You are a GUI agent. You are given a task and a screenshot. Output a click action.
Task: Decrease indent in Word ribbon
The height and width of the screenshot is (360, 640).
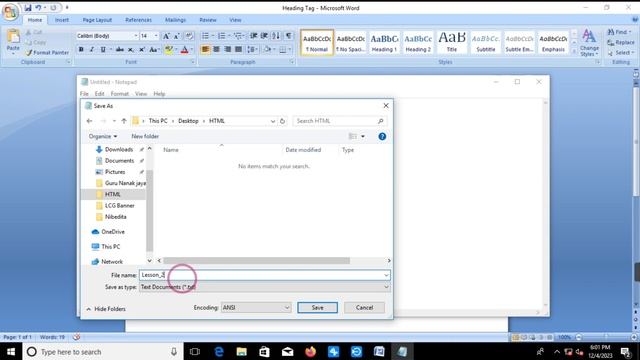(253, 36)
